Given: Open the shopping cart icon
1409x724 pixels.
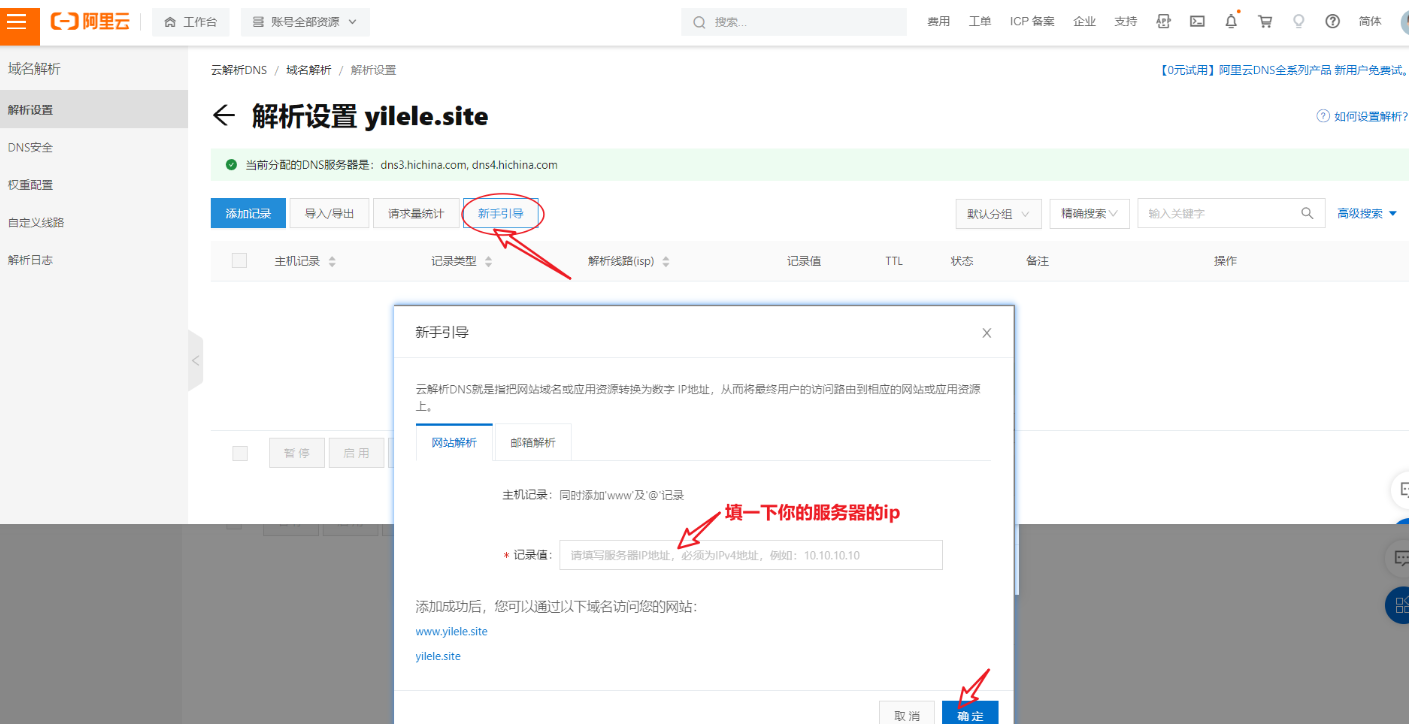Looking at the screenshot, I should tap(1265, 21).
